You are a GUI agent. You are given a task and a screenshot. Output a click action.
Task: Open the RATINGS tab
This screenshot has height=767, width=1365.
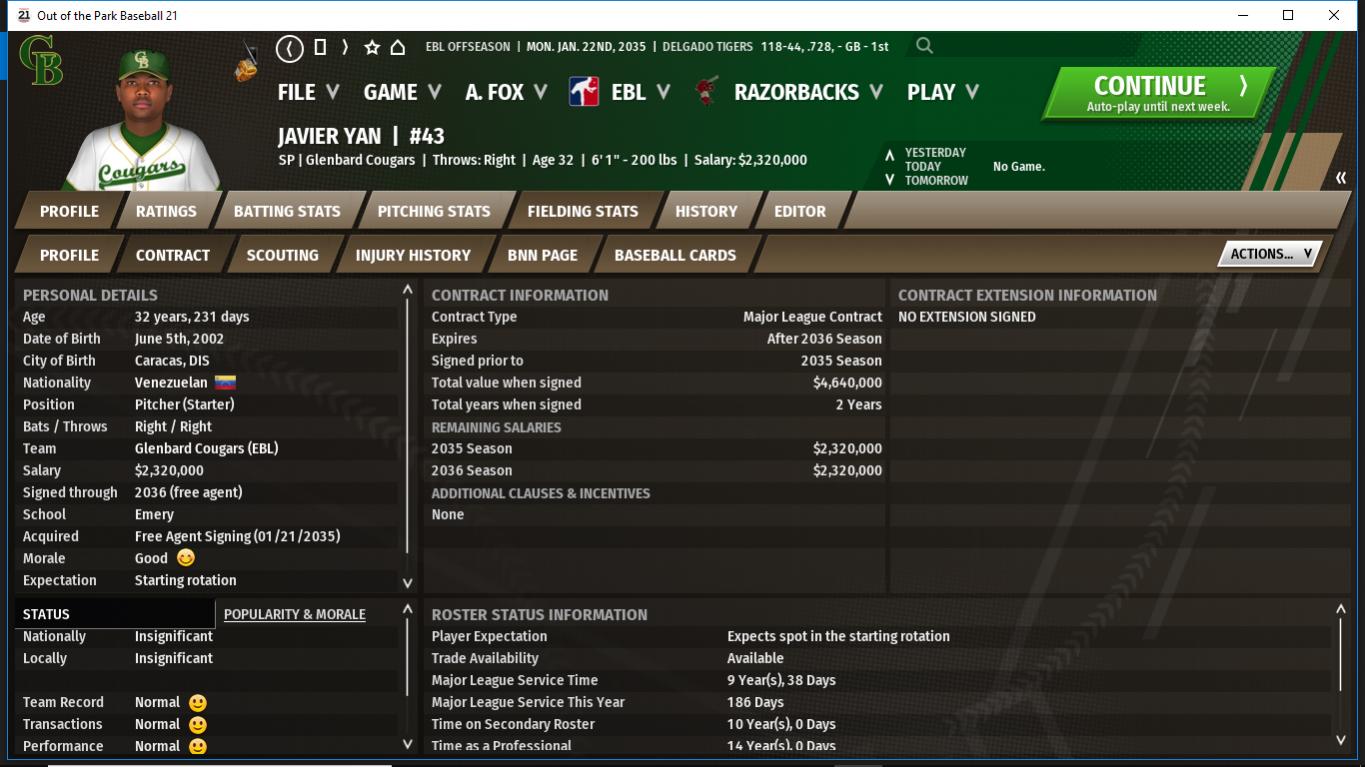click(x=166, y=211)
